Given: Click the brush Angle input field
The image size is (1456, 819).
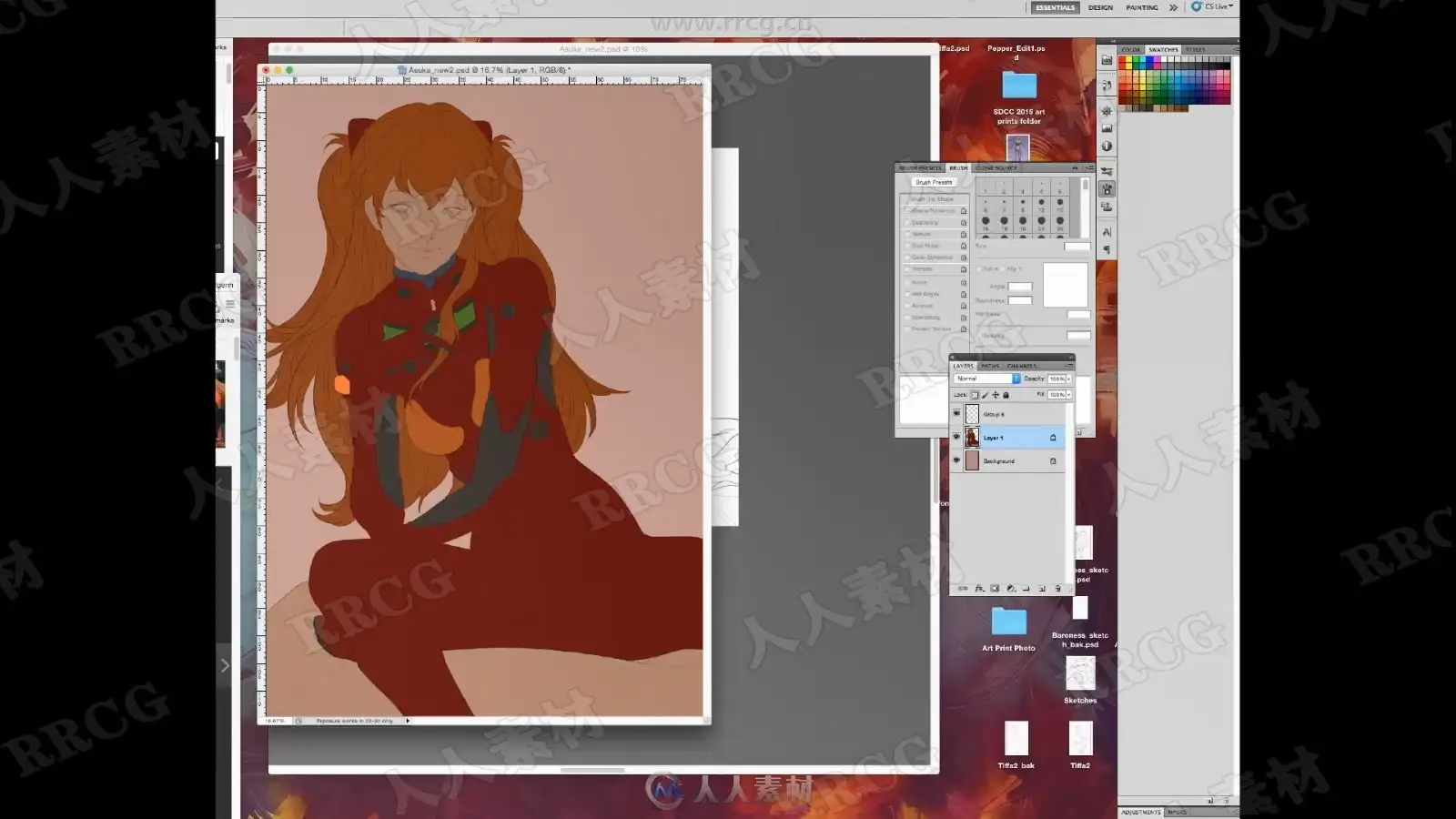Looking at the screenshot, I should pyautogui.click(x=1020, y=287).
